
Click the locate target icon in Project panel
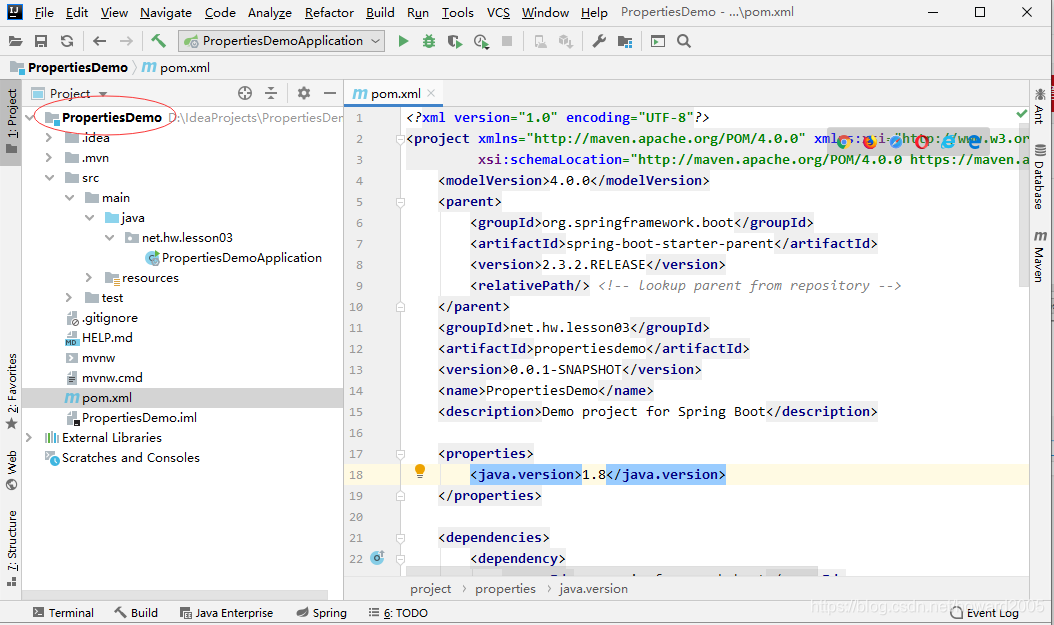click(x=245, y=93)
